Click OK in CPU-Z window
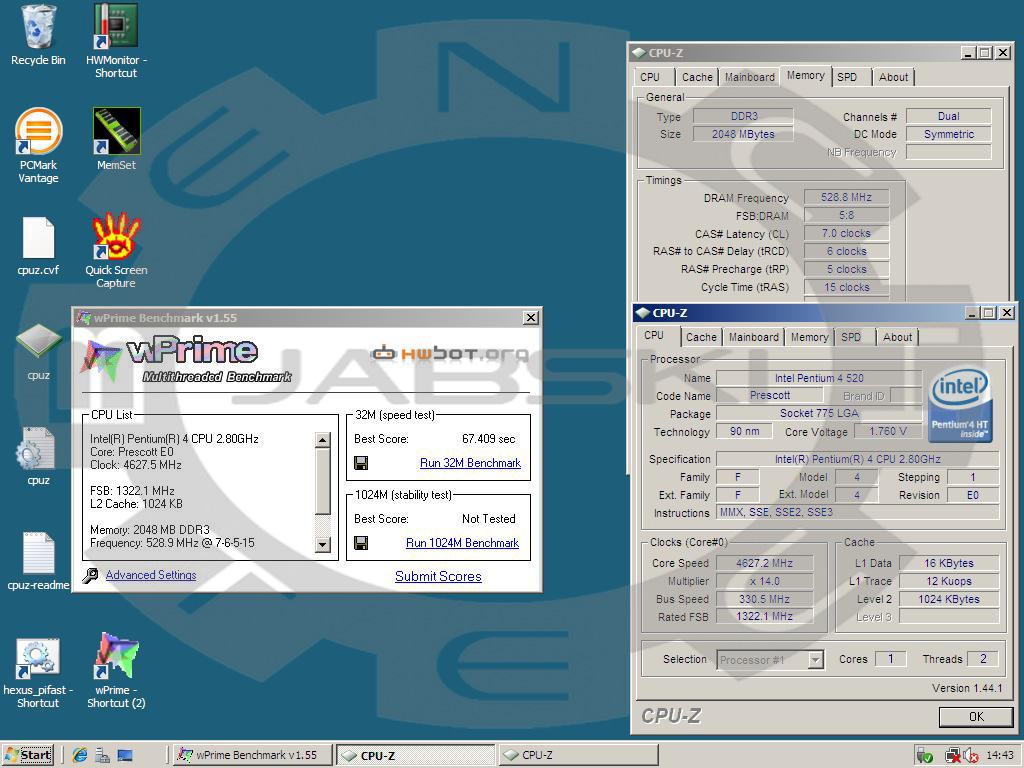 pyautogui.click(x=976, y=716)
